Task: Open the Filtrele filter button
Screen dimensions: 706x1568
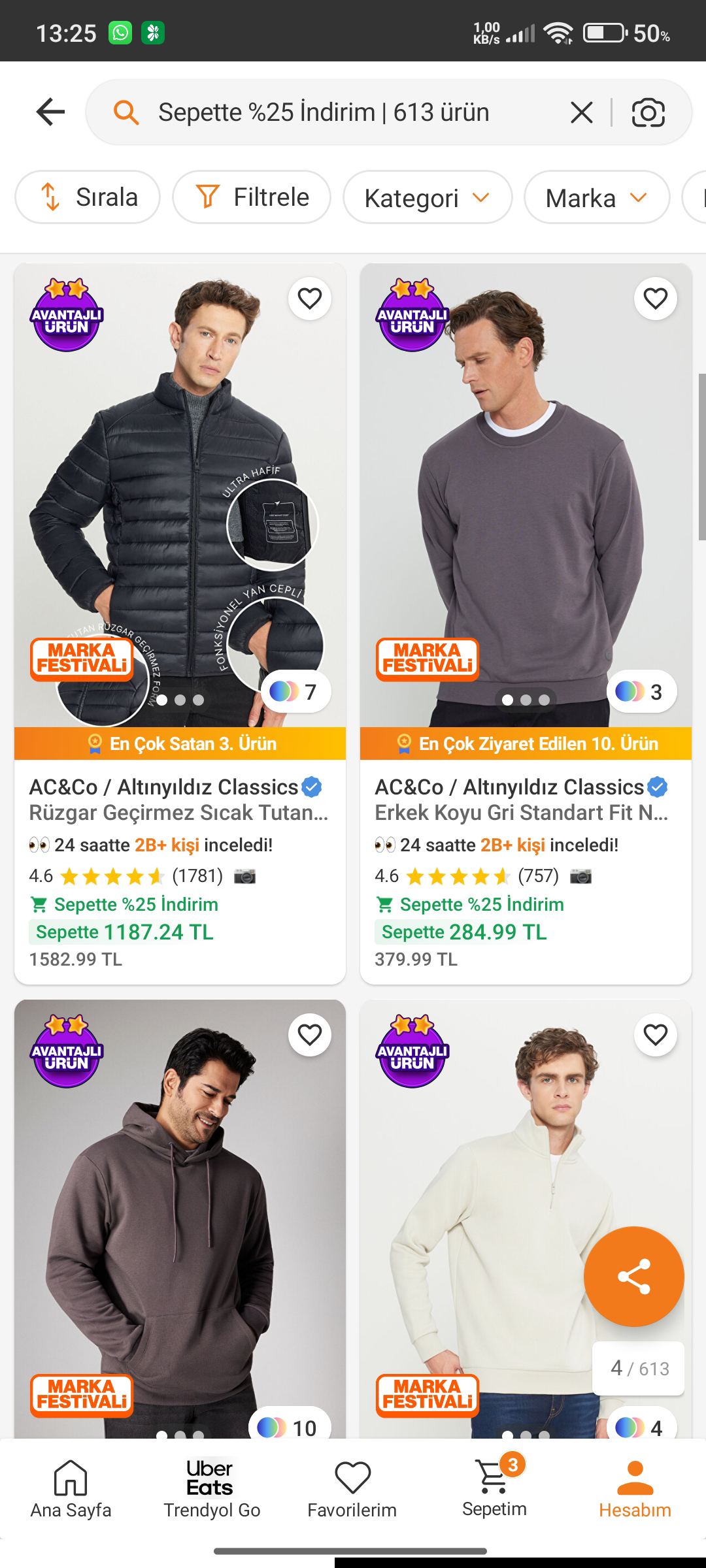Action: [x=252, y=197]
